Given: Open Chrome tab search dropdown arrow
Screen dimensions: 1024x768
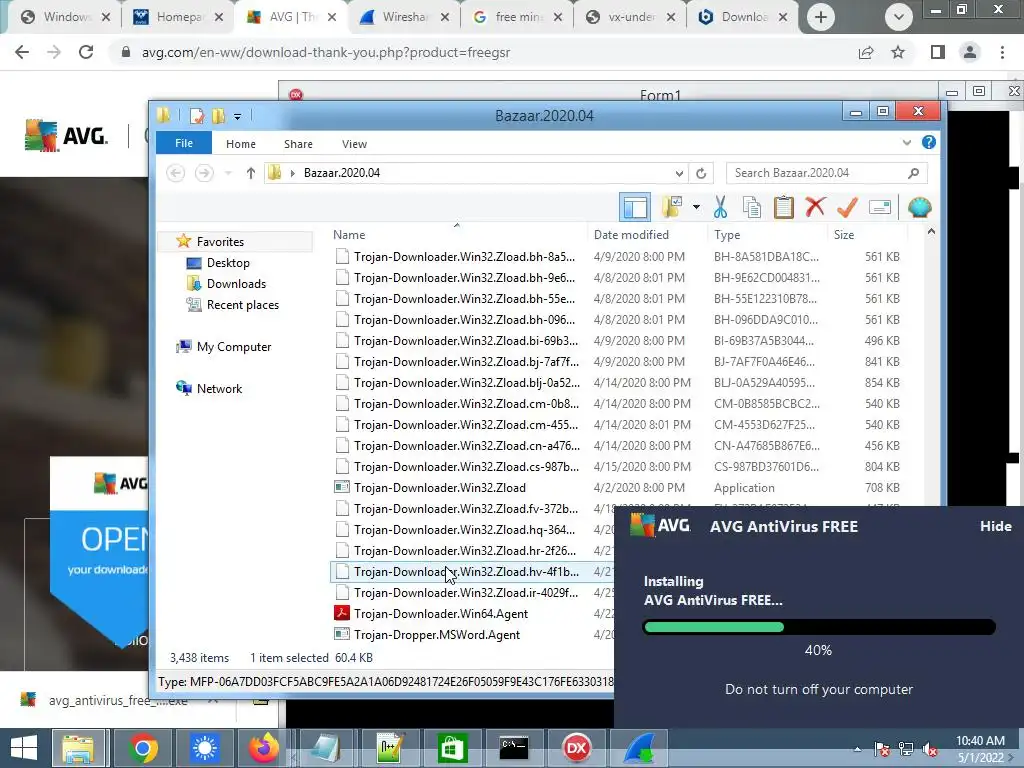Looking at the screenshot, I should [x=899, y=17].
